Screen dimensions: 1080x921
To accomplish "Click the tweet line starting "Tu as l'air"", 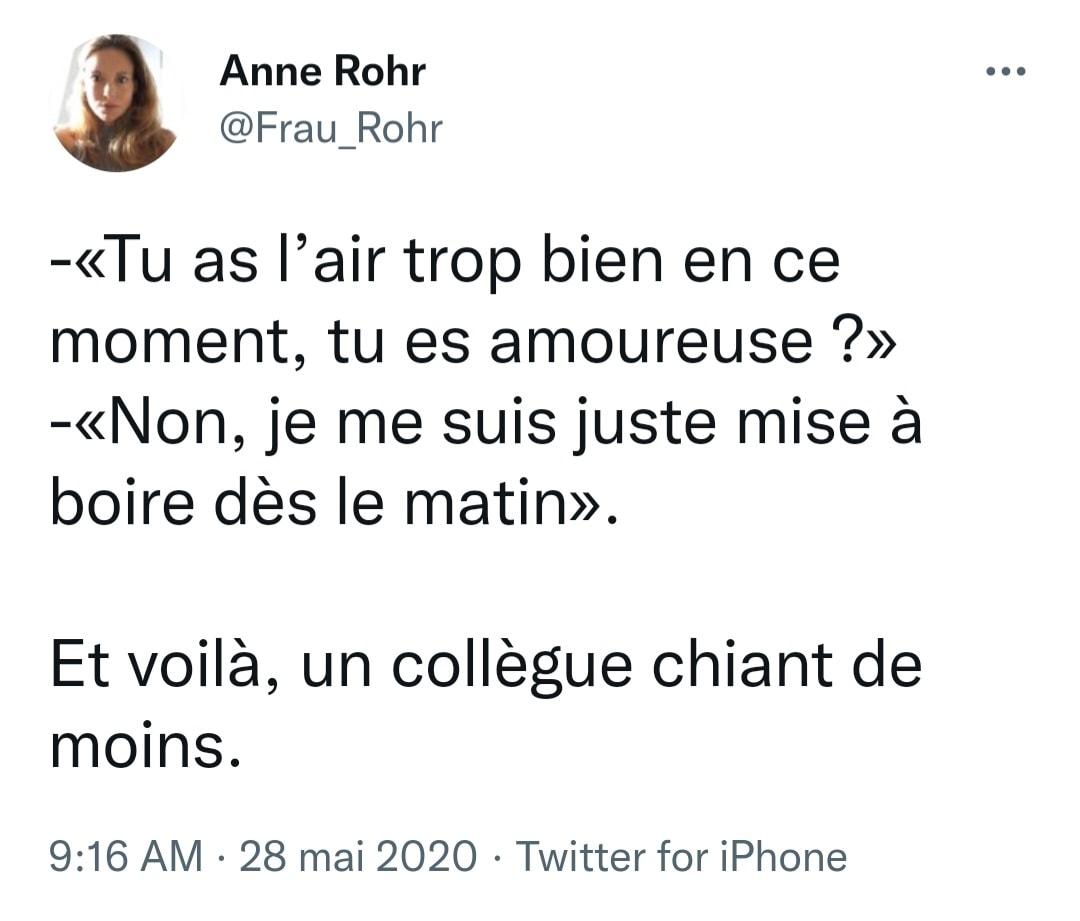I will pyautogui.click(x=445, y=263).
